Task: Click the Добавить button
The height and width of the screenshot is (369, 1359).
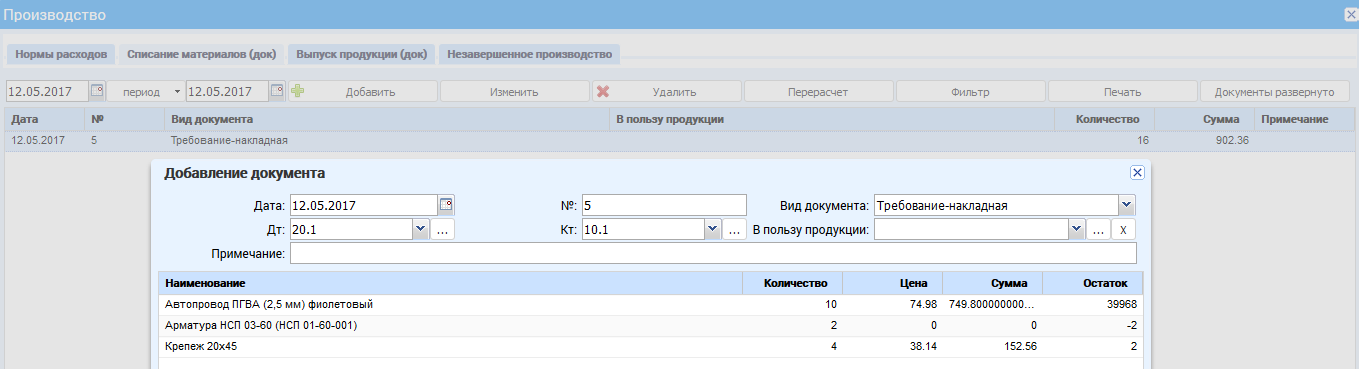Action: [363, 92]
